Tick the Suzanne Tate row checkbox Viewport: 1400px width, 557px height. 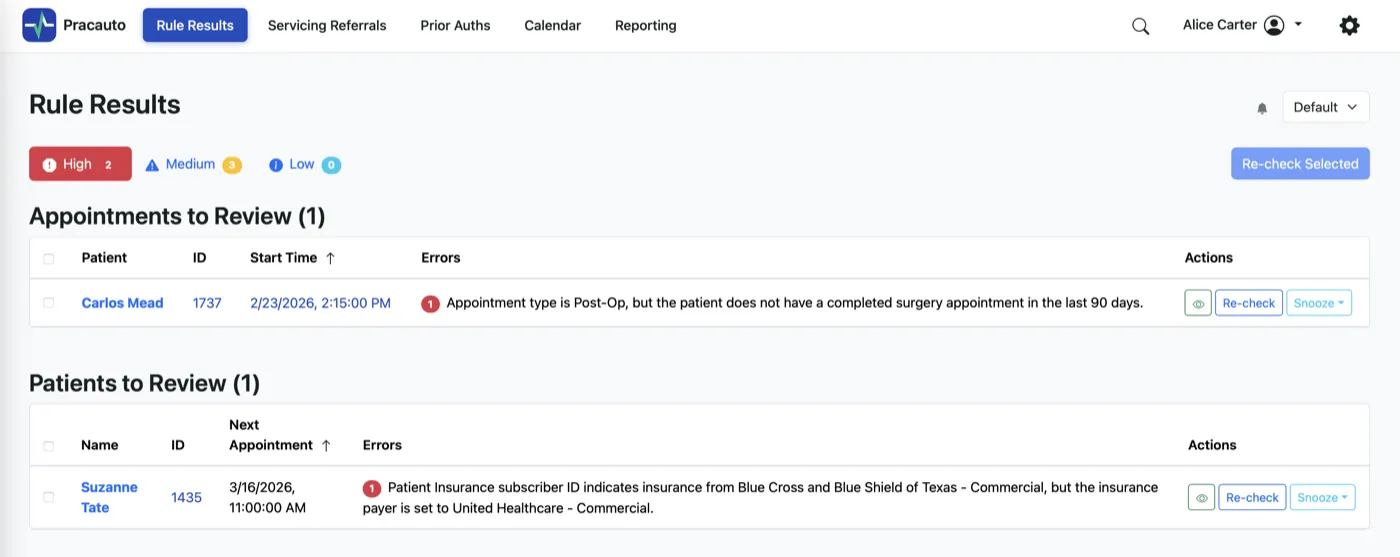(49, 497)
